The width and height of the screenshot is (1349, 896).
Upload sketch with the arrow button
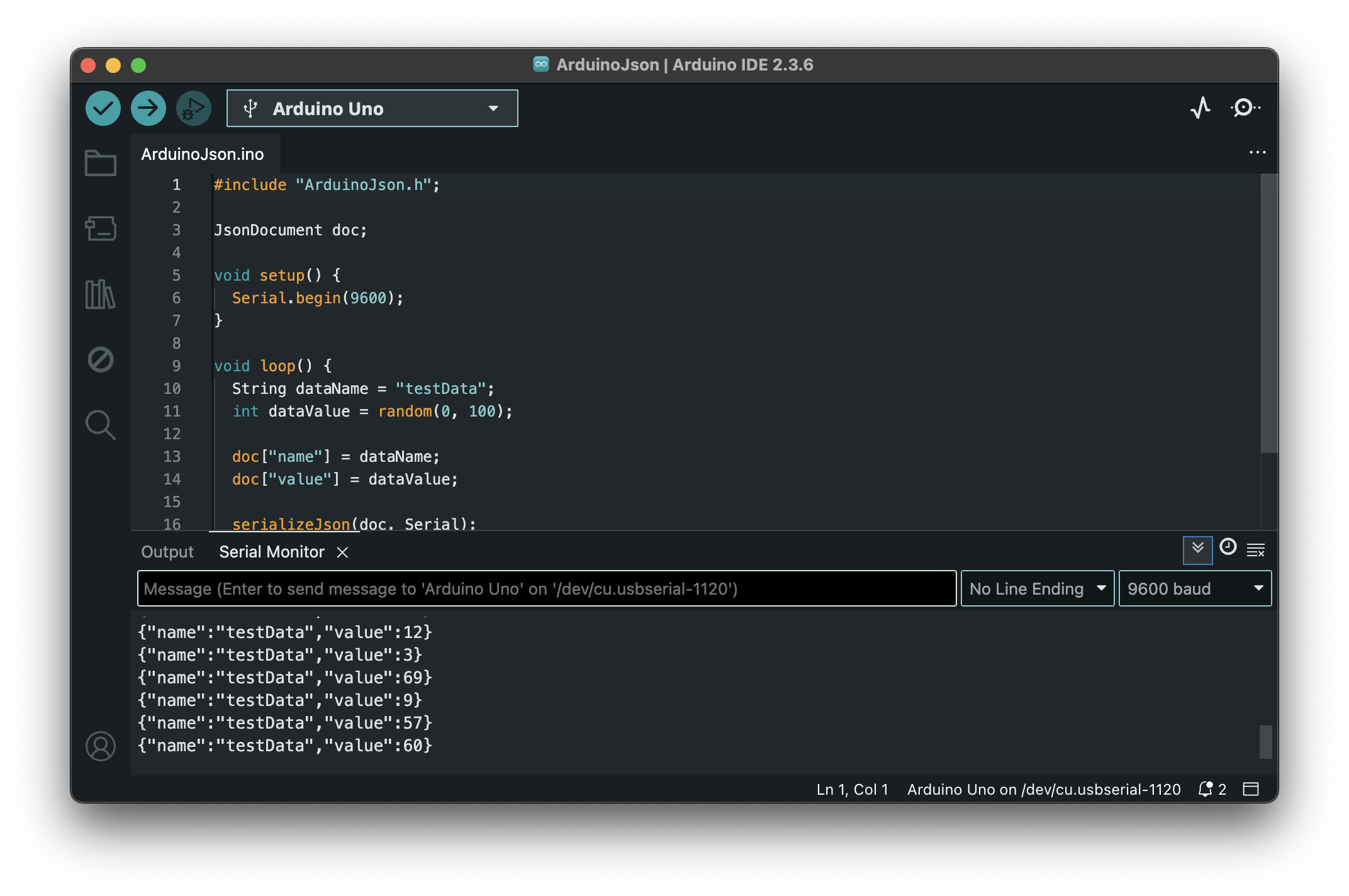pyautogui.click(x=148, y=108)
